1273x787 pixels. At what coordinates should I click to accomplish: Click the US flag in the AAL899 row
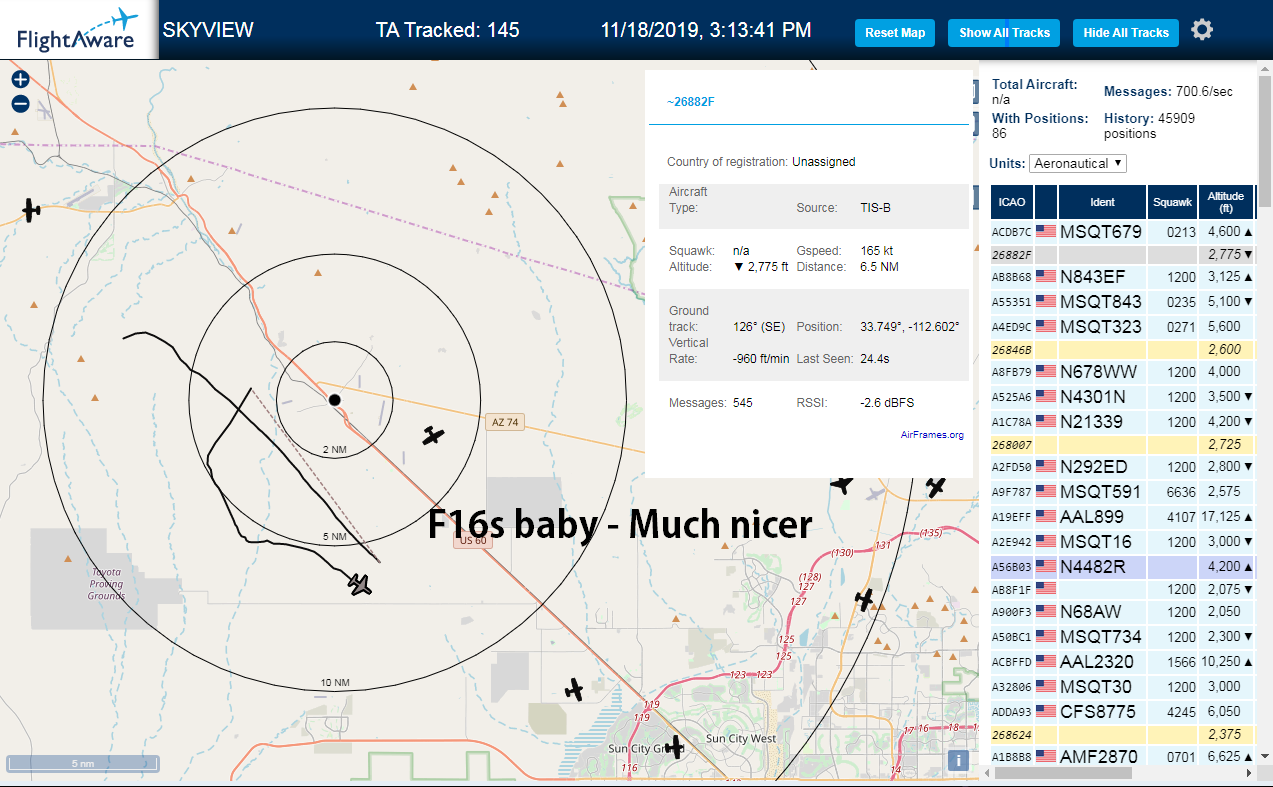[x=1046, y=517]
